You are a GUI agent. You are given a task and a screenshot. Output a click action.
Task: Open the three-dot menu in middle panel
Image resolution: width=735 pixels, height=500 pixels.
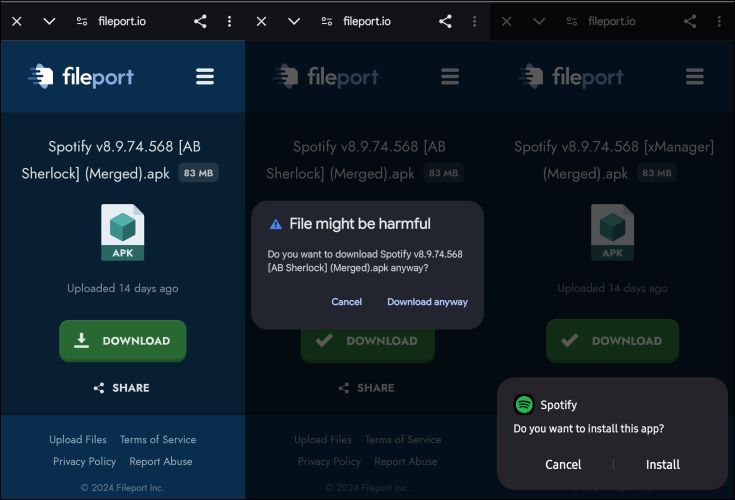[x=474, y=22]
